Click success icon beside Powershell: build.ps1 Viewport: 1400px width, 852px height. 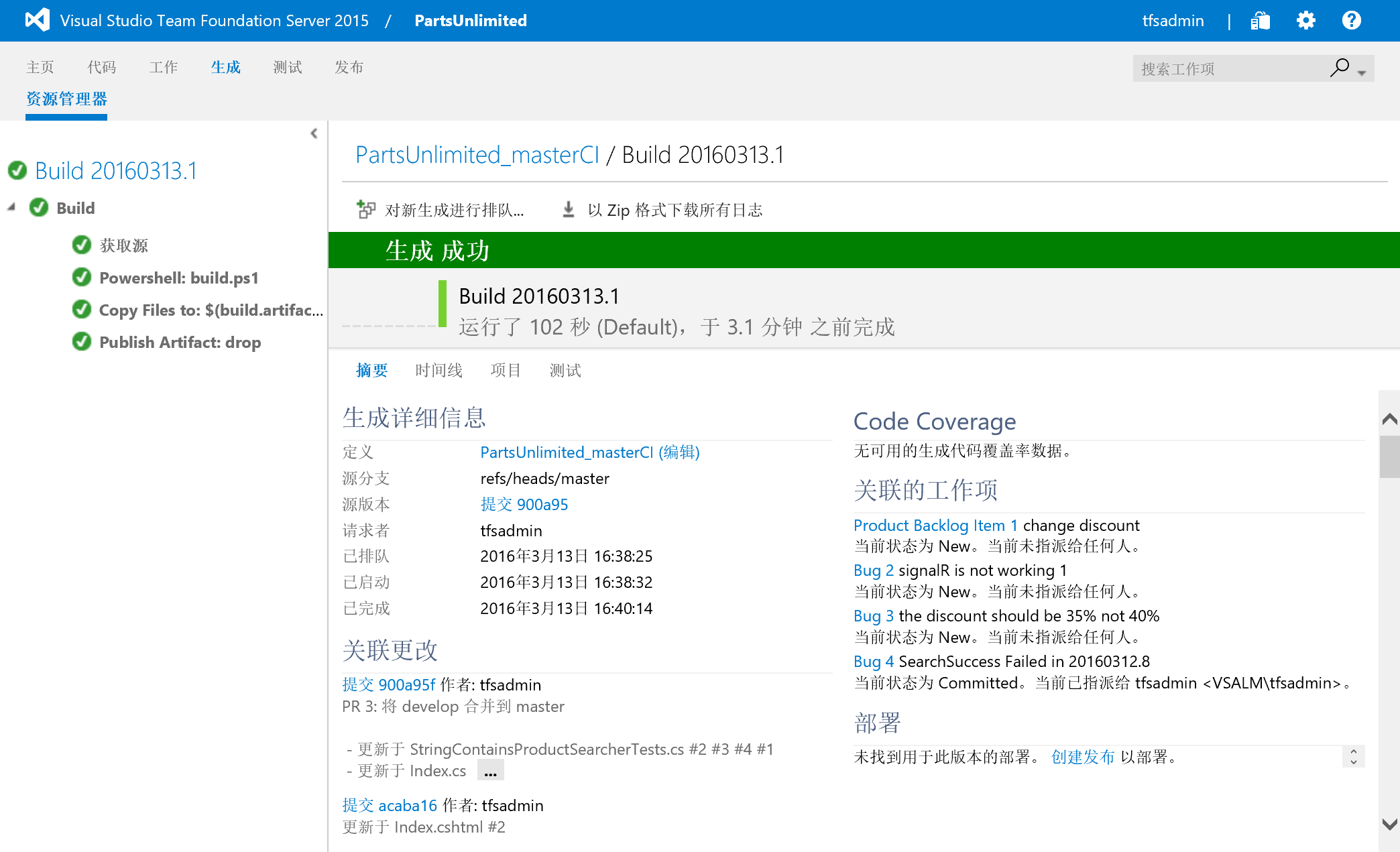pos(82,278)
